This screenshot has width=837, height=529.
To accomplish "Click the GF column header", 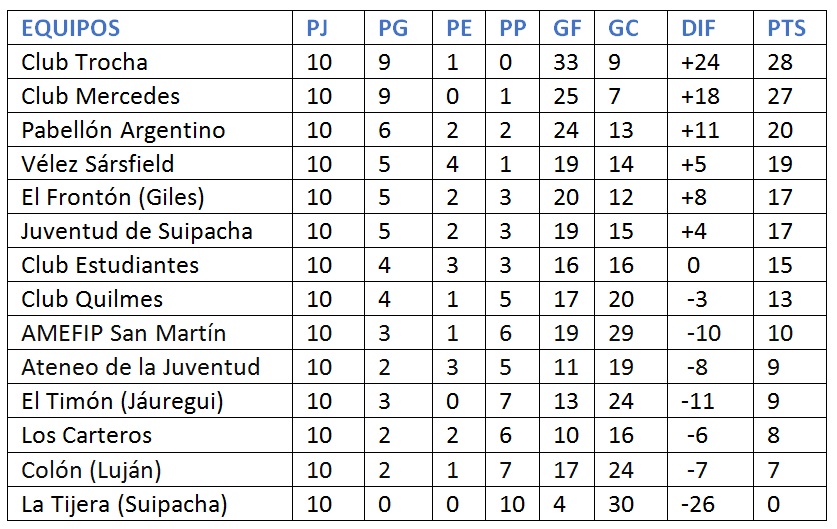I will 567,28.
